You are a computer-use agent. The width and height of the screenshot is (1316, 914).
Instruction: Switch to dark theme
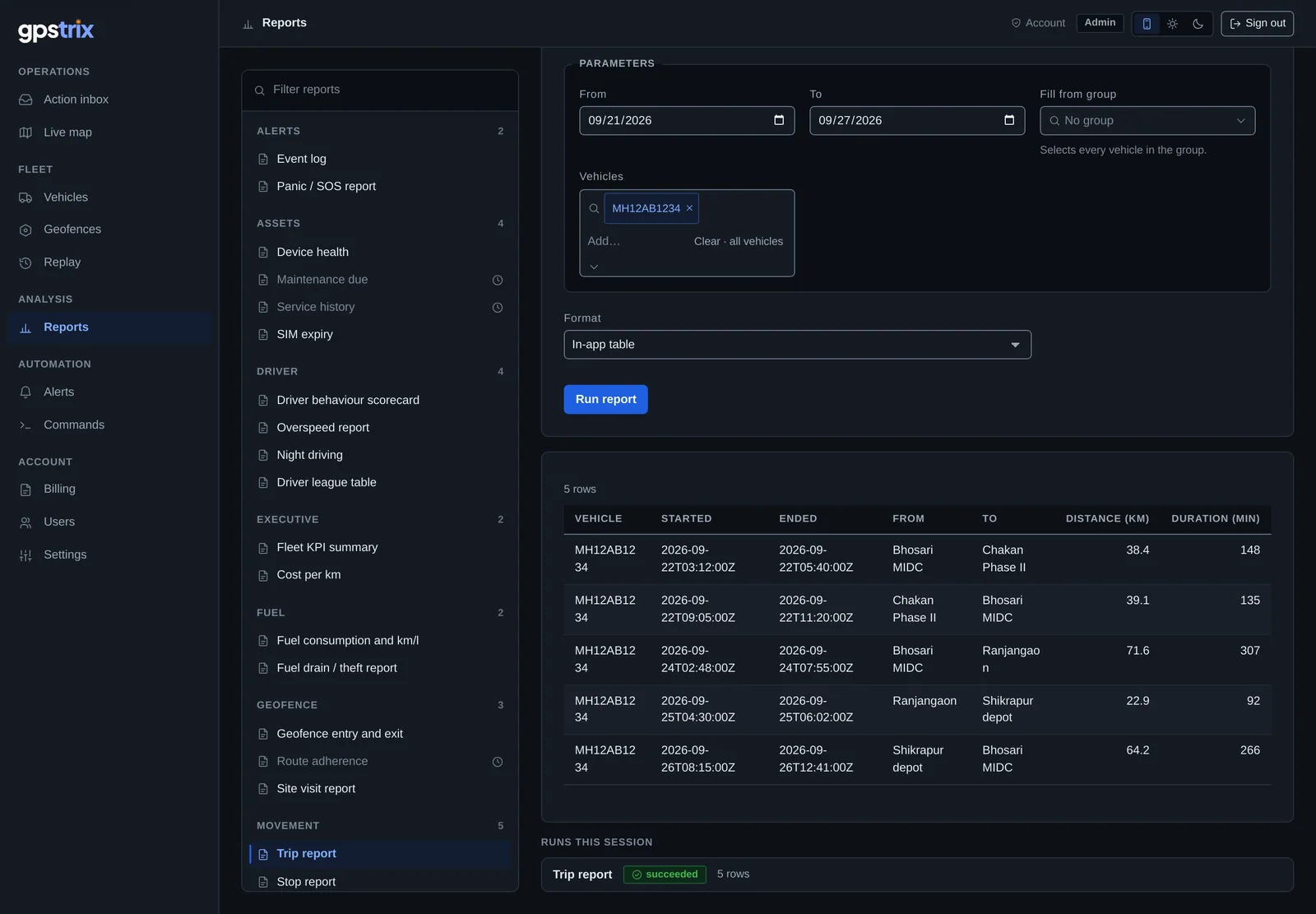pos(1198,24)
